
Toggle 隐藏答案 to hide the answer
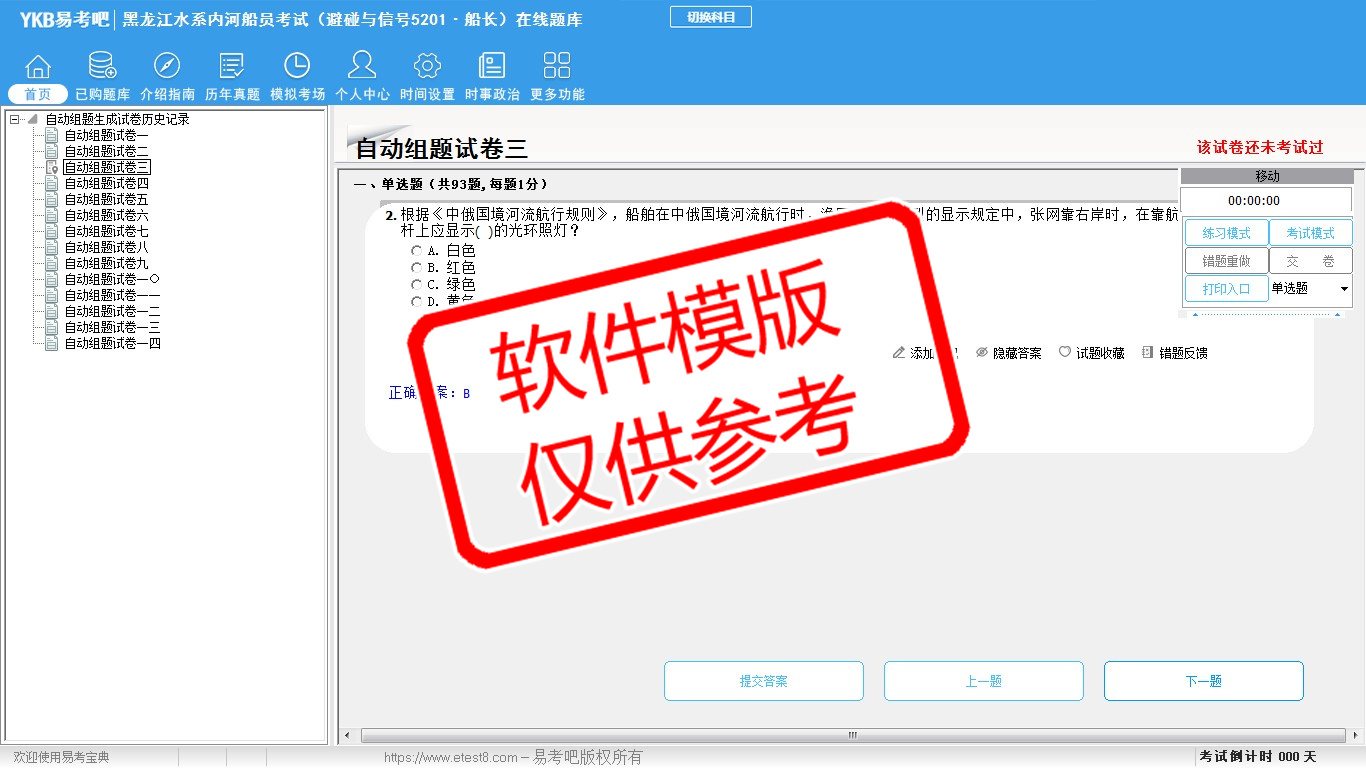pos(1008,353)
